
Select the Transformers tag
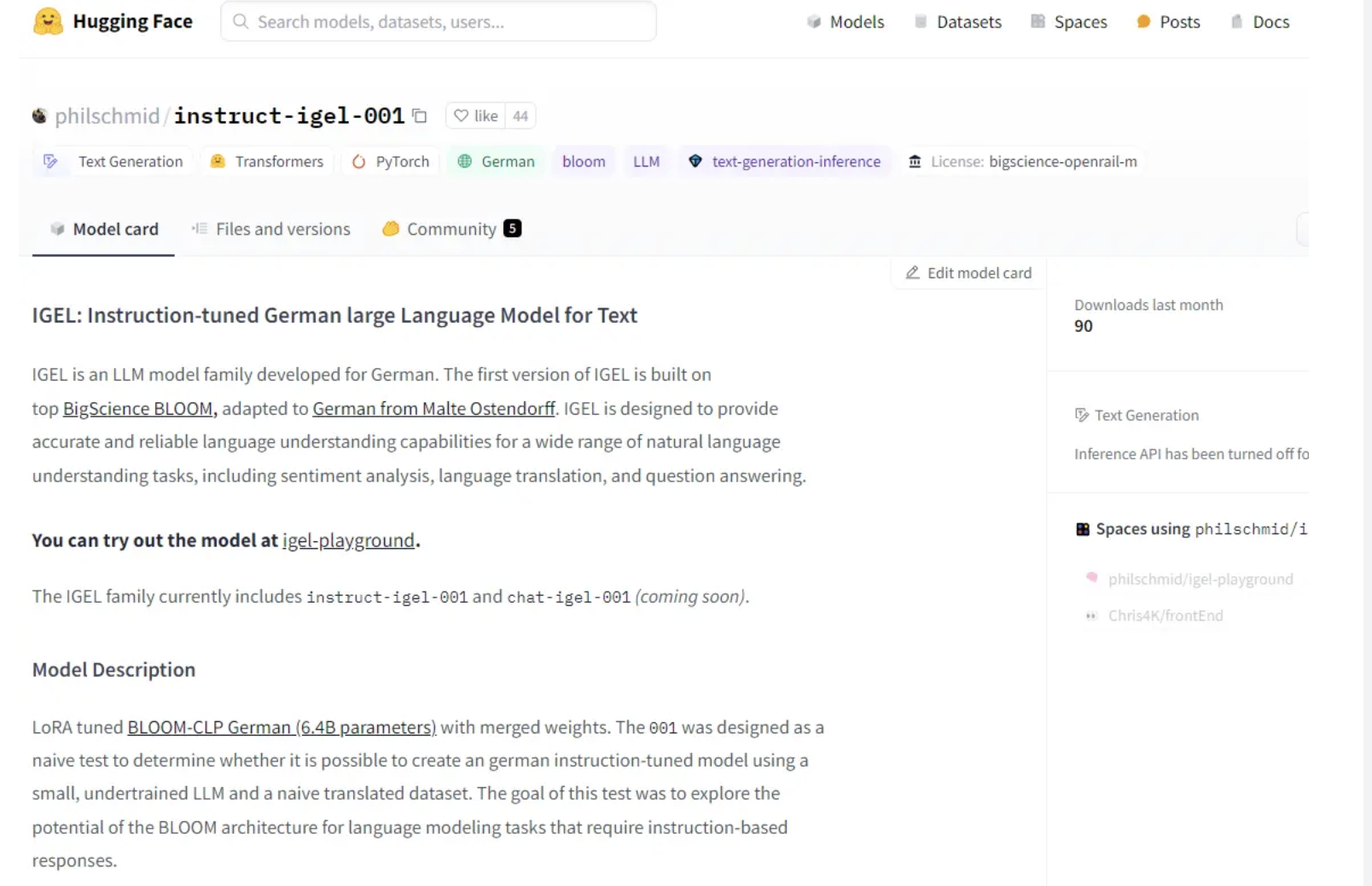(x=267, y=161)
